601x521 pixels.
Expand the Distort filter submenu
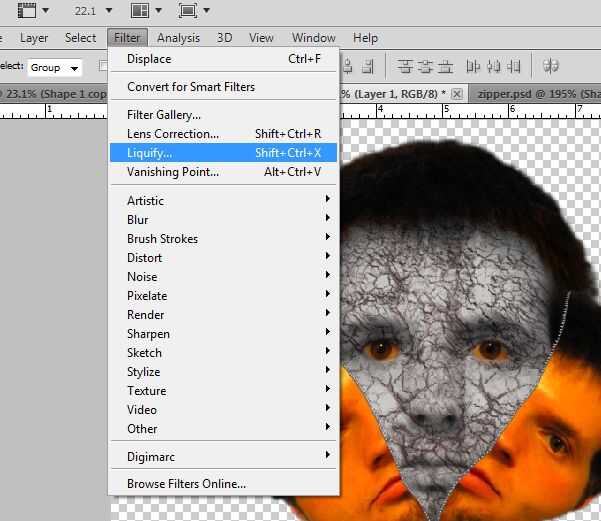(223, 258)
